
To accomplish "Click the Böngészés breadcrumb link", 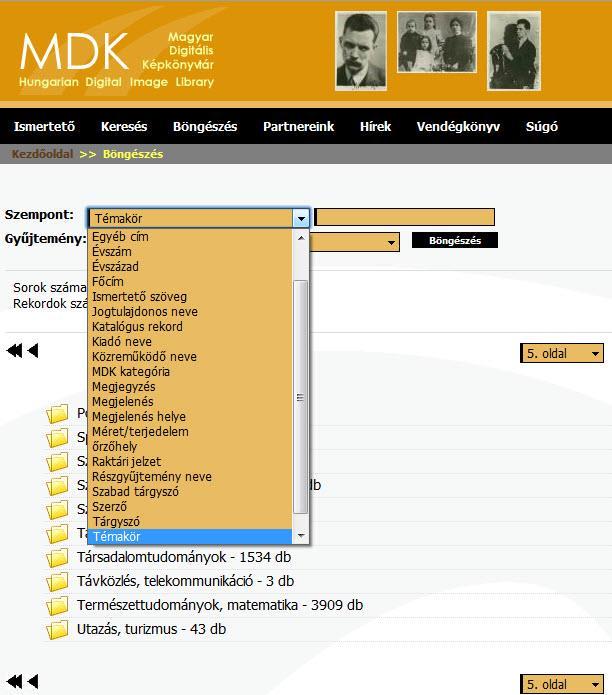I will 133,154.
